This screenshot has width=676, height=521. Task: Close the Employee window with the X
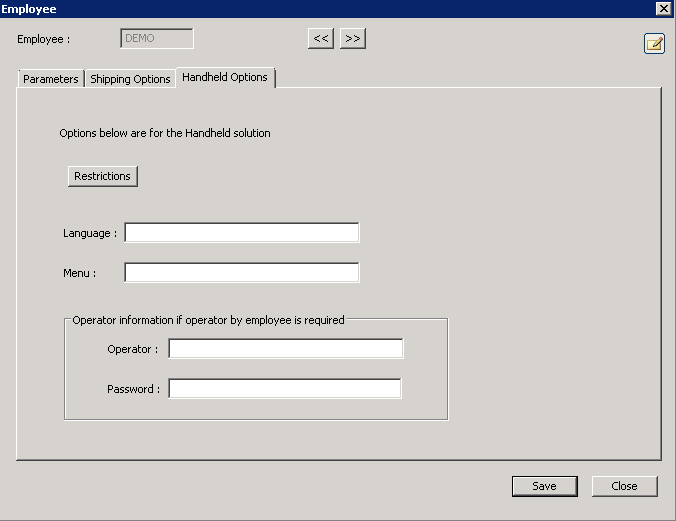click(x=663, y=8)
